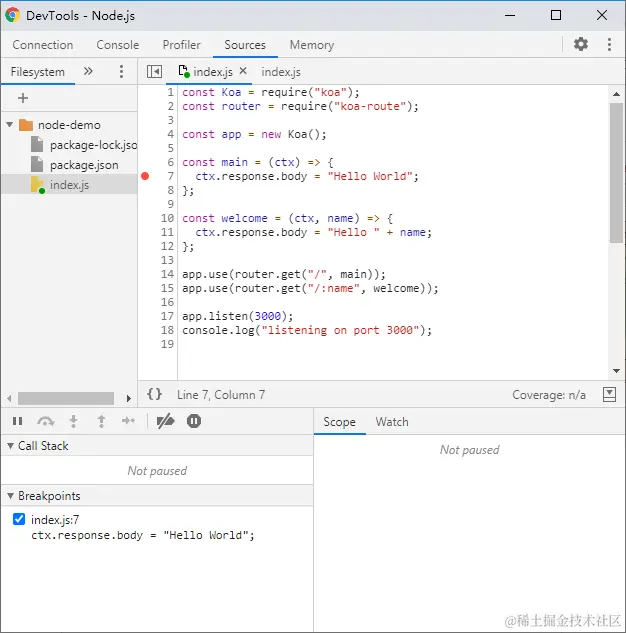The image size is (626, 633).
Task: Show the Watch pane tab
Action: (392, 422)
